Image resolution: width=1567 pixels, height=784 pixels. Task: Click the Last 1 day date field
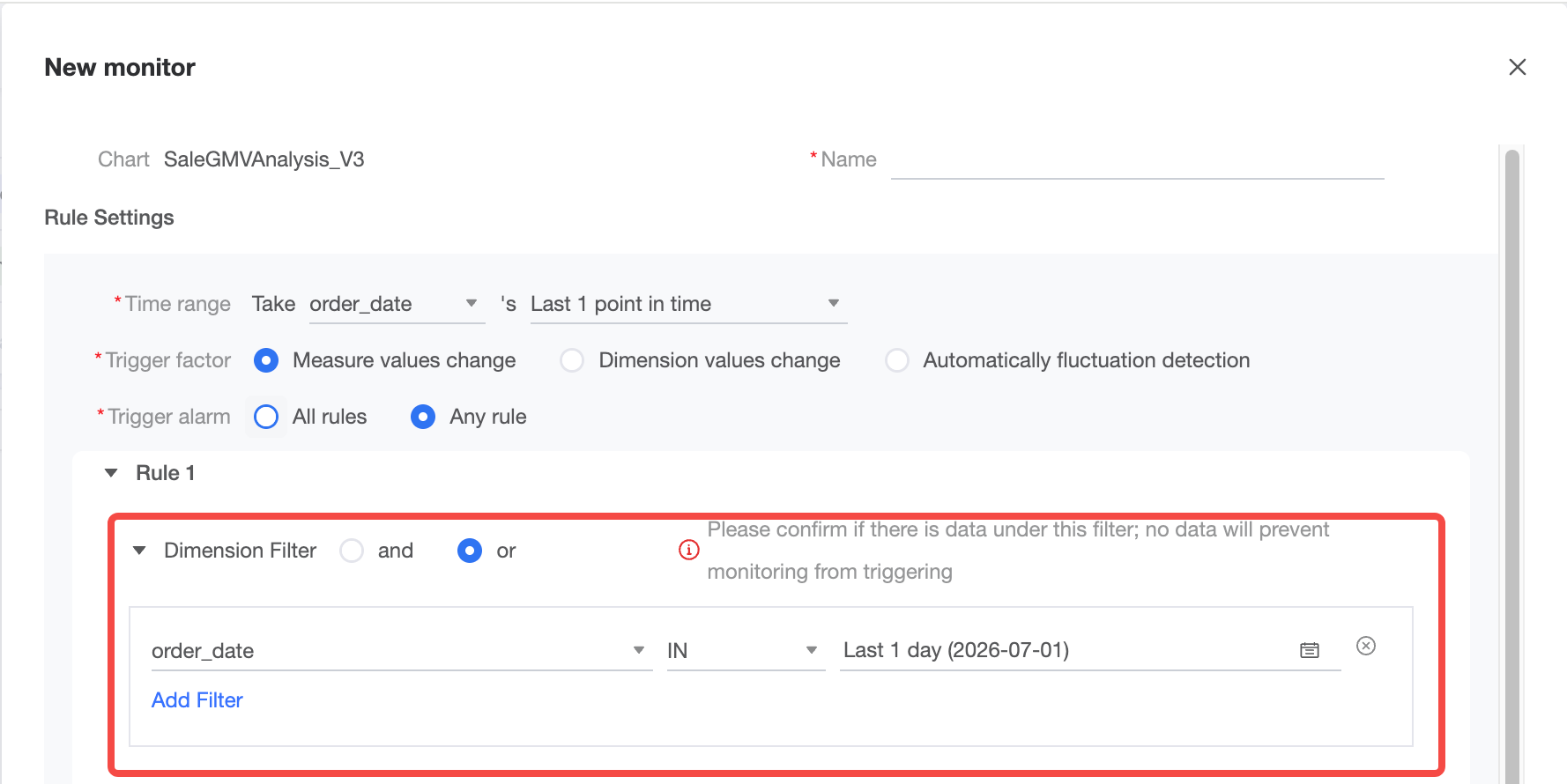point(1090,651)
